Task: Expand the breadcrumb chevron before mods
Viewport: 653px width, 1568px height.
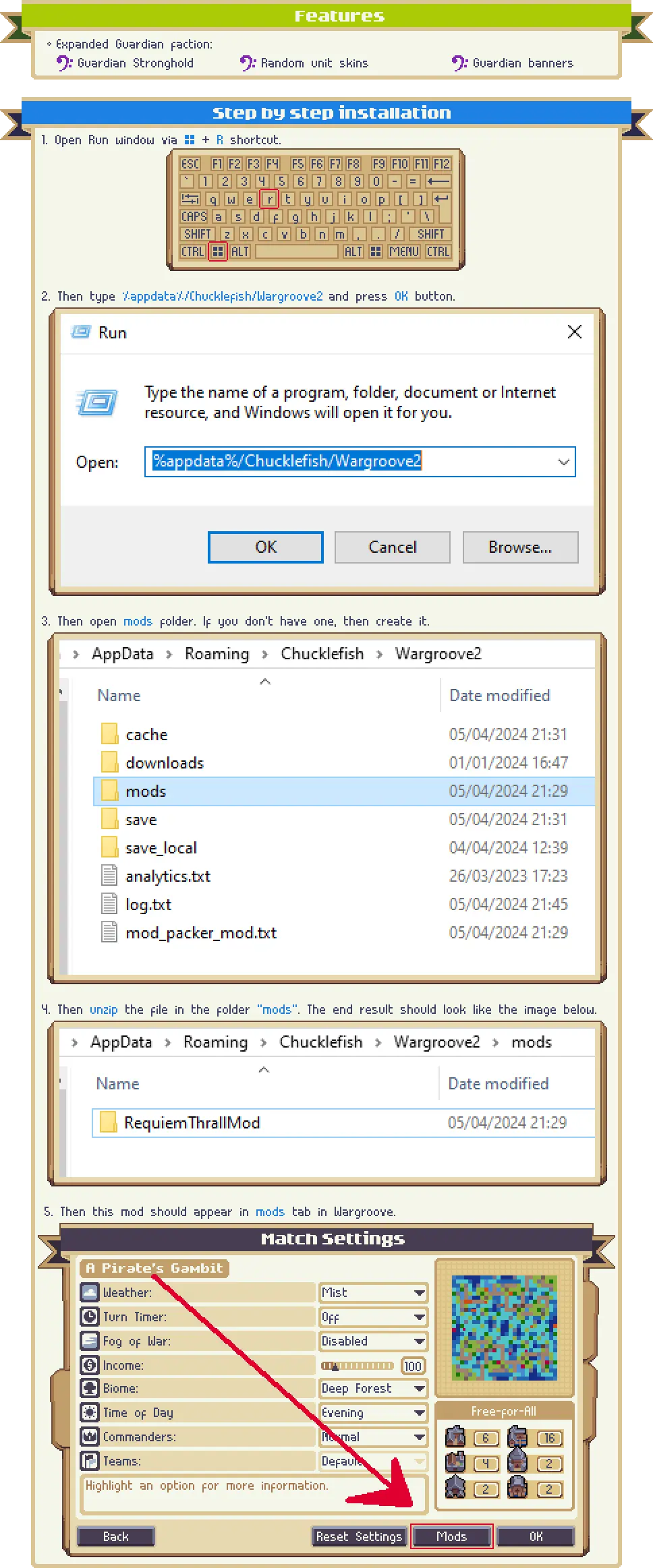Action: click(496, 1042)
